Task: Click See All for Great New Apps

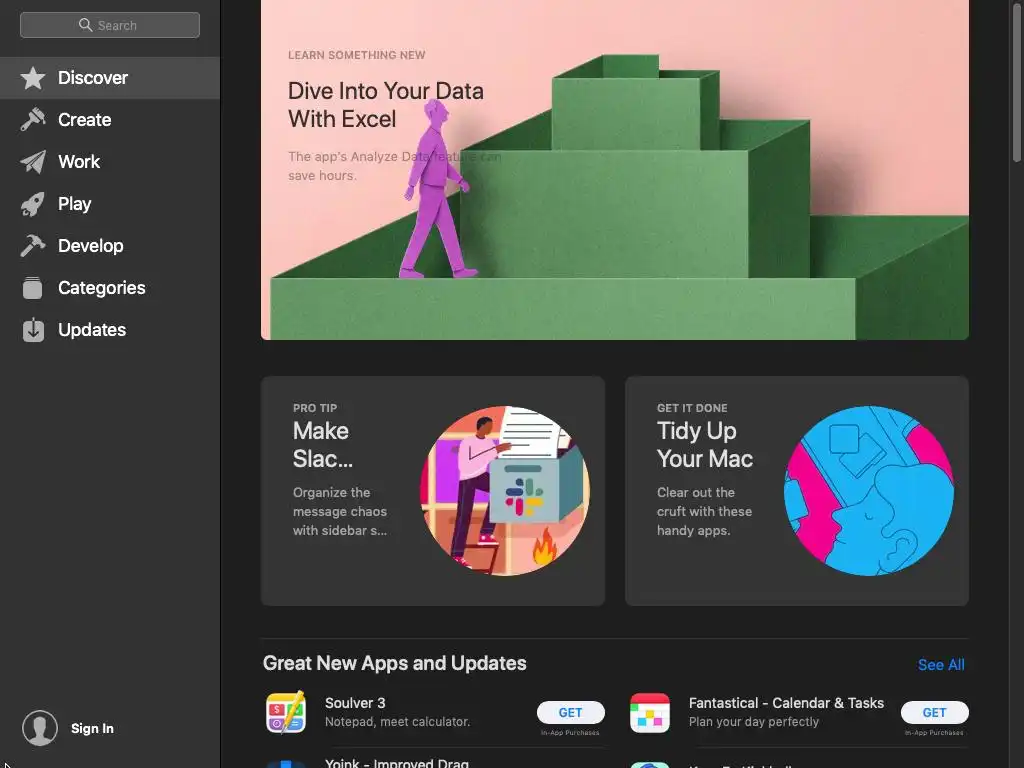Action: tap(941, 665)
